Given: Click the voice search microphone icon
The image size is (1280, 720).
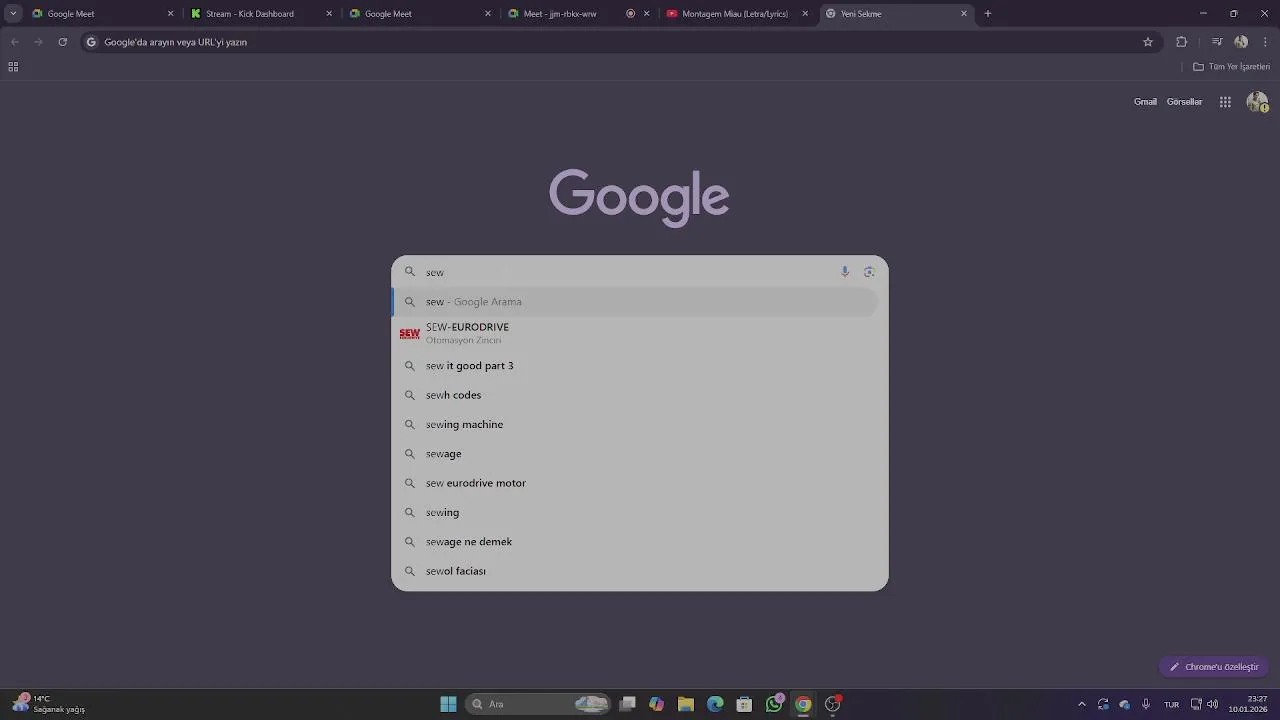Looking at the screenshot, I should pos(845,272).
